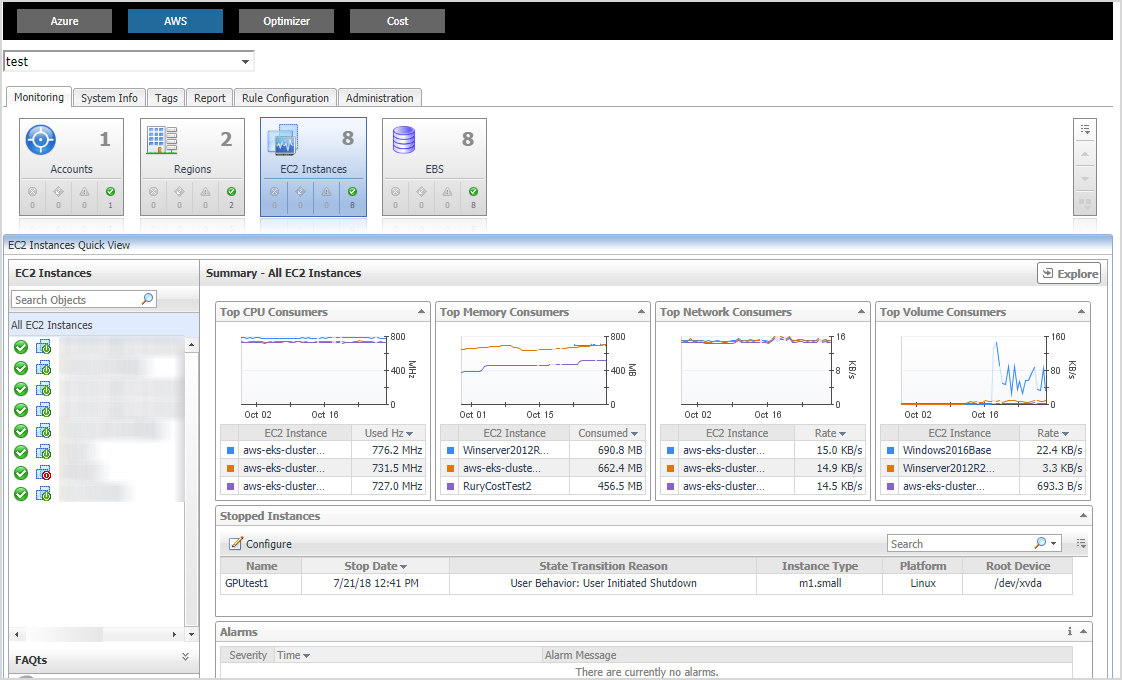This screenshot has height=680, width=1122.
Task: Select the Regions tile icon
Action: click(162, 140)
